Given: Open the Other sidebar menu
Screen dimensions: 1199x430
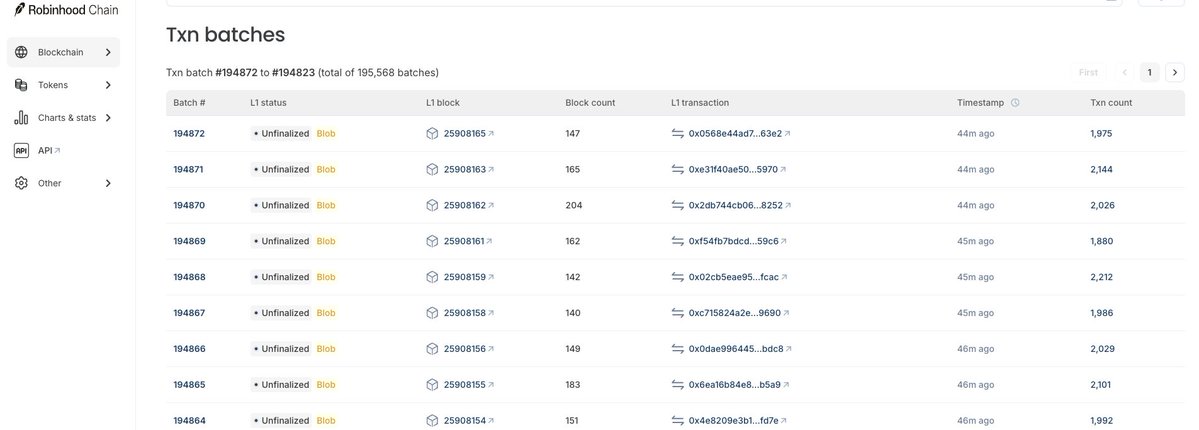Looking at the screenshot, I should pyautogui.click(x=63, y=183).
